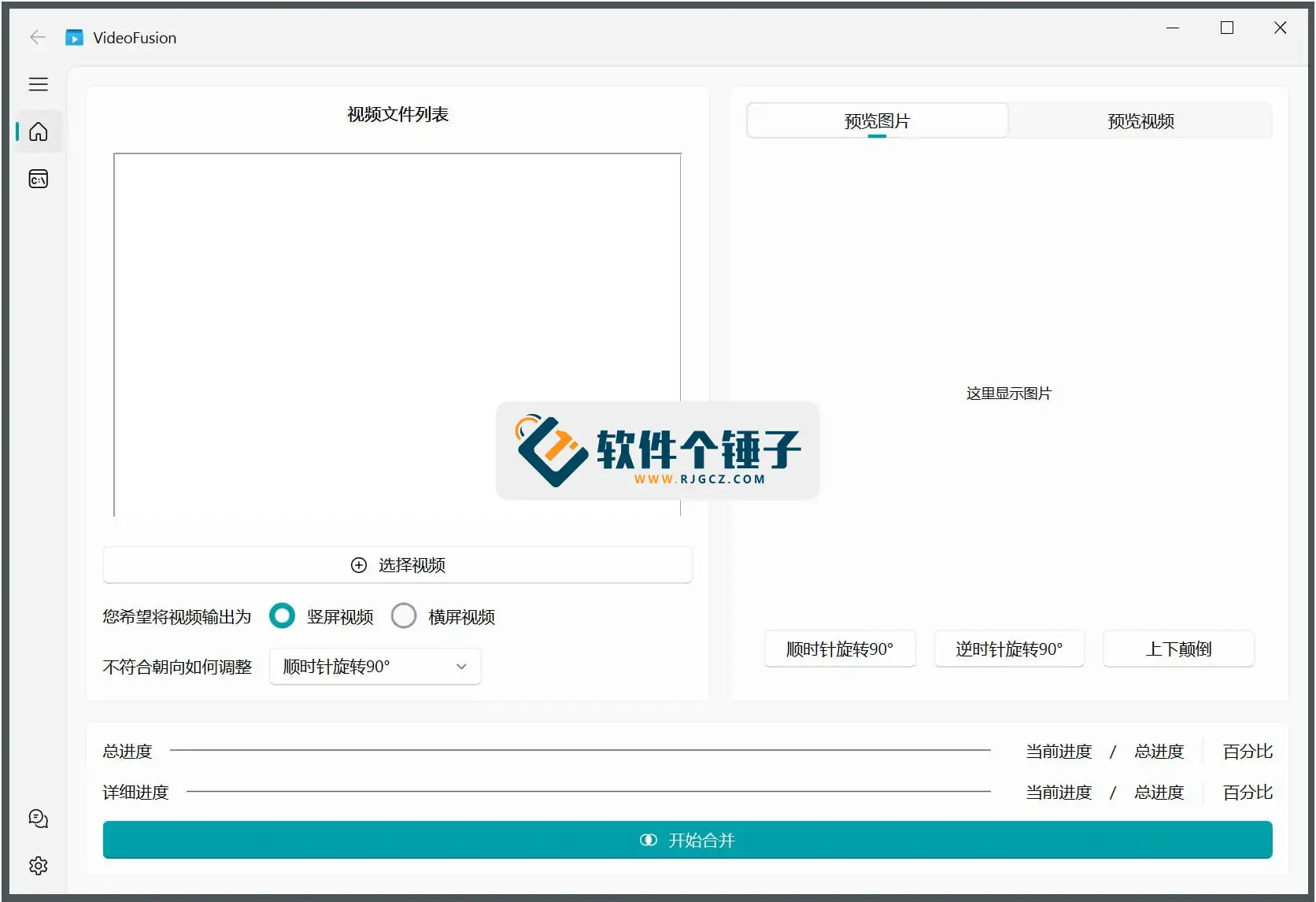Click 逆时针旋转90° button
Image resolution: width=1316 pixels, height=902 pixels.
tap(1009, 649)
